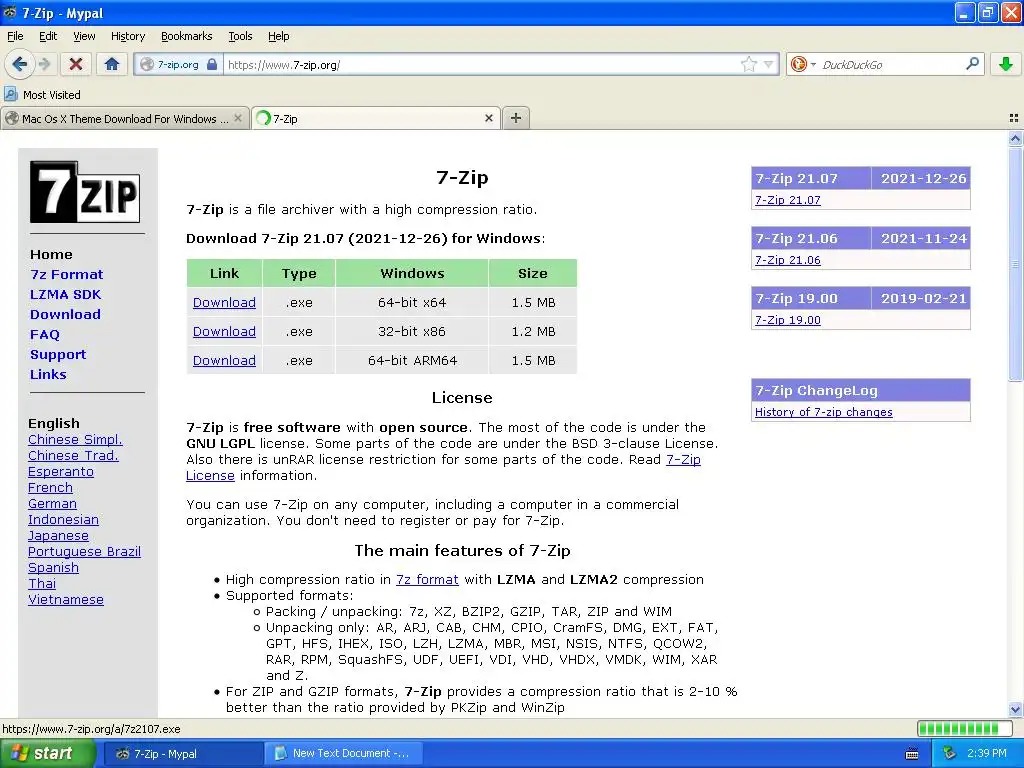Close the Mac Os X Theme tab

(x=238, y=118)
